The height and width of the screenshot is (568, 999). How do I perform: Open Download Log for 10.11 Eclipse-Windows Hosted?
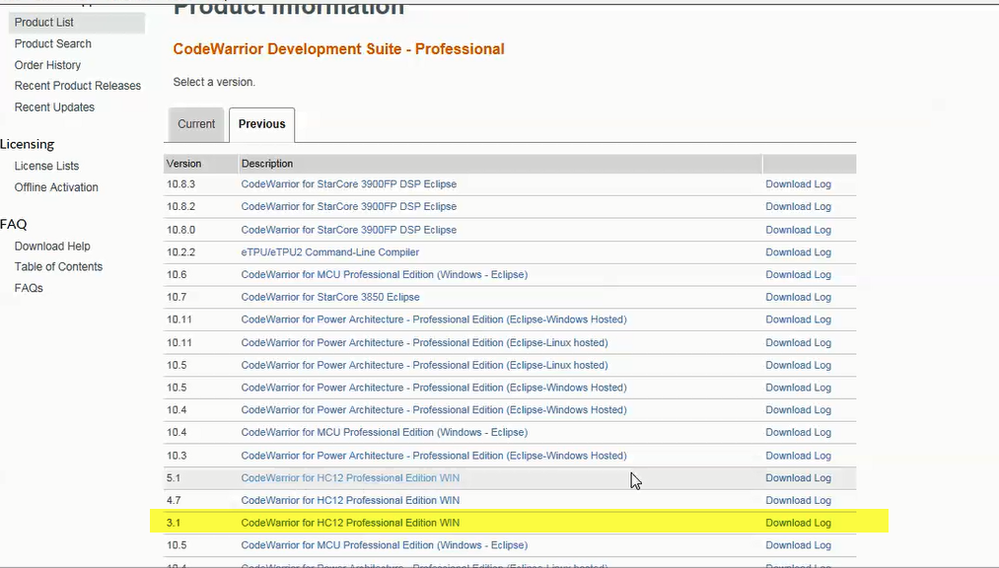tap(798, 320)
